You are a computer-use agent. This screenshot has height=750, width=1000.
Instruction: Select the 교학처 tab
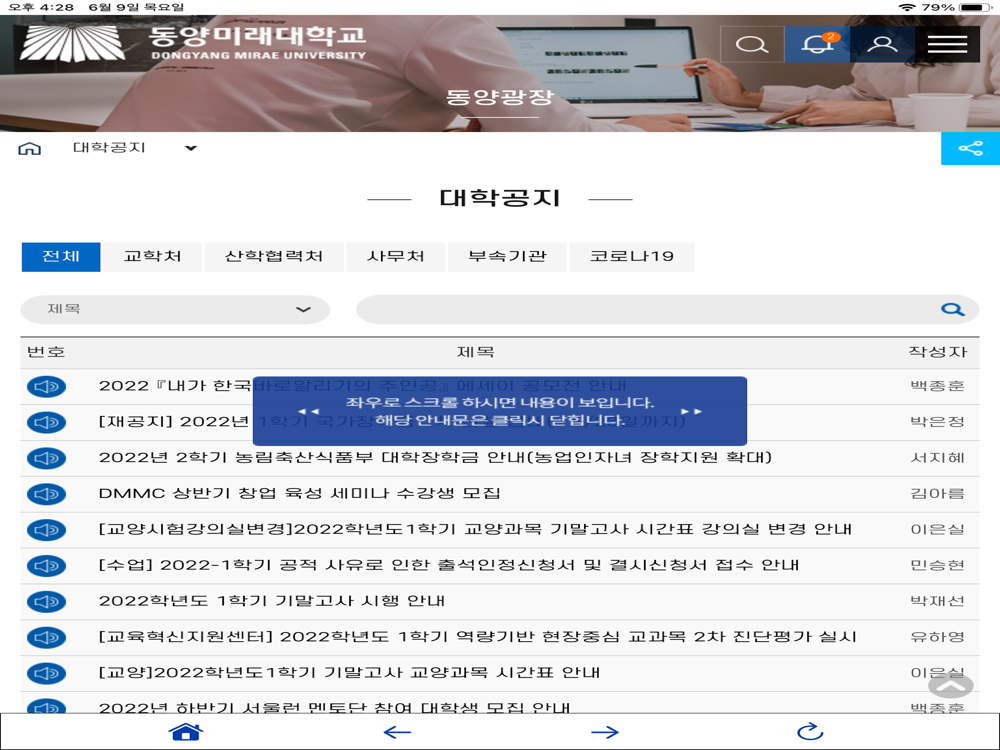[x=152, y=256]
